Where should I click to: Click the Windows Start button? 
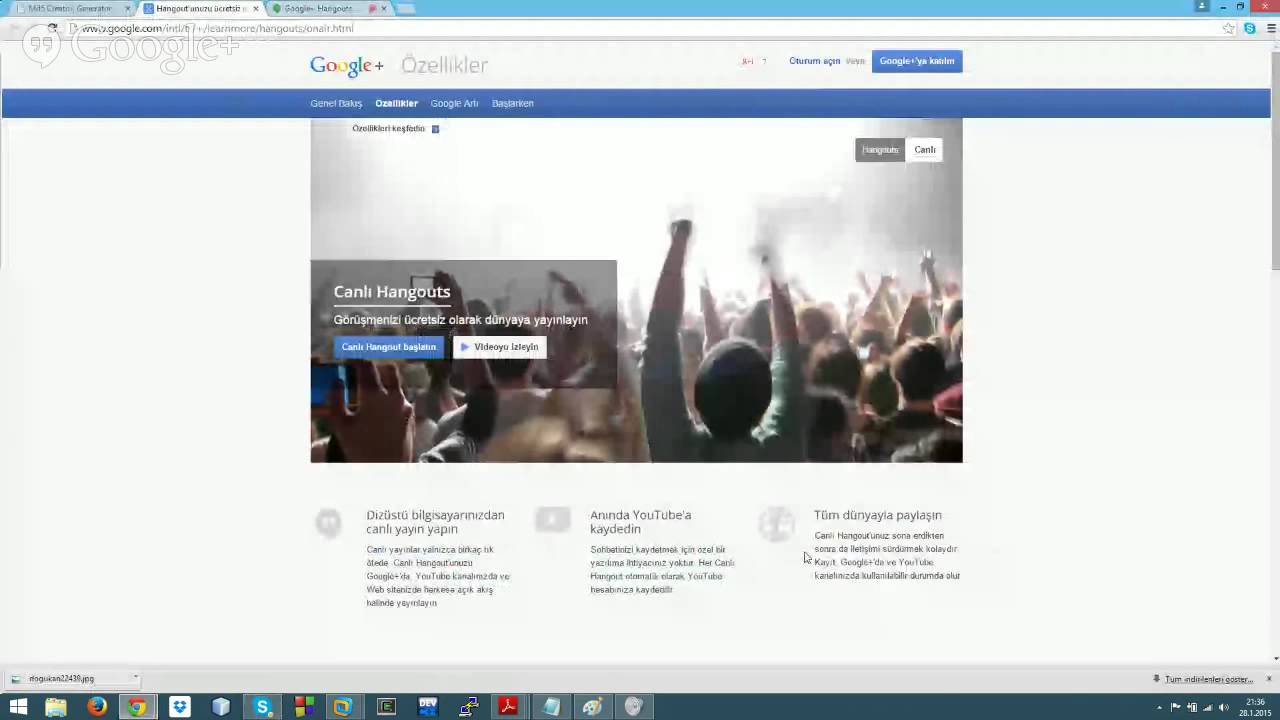coord(18,707)
